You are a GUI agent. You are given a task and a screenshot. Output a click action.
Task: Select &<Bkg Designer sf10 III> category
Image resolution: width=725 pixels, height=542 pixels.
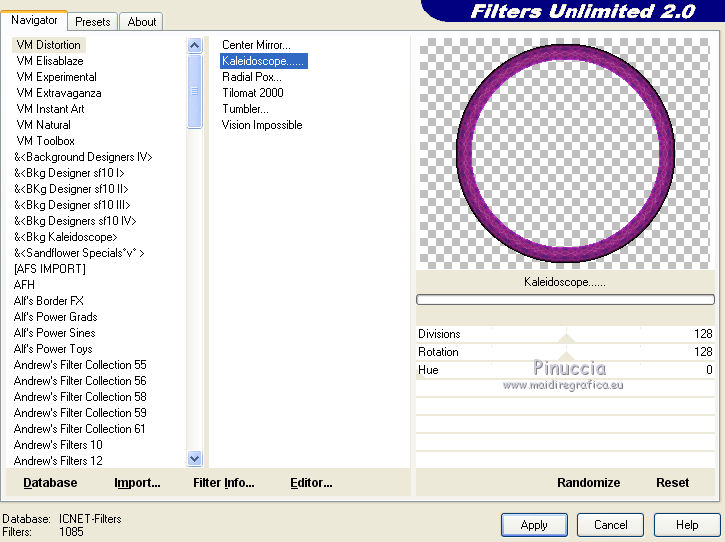(x=72, y=205)
